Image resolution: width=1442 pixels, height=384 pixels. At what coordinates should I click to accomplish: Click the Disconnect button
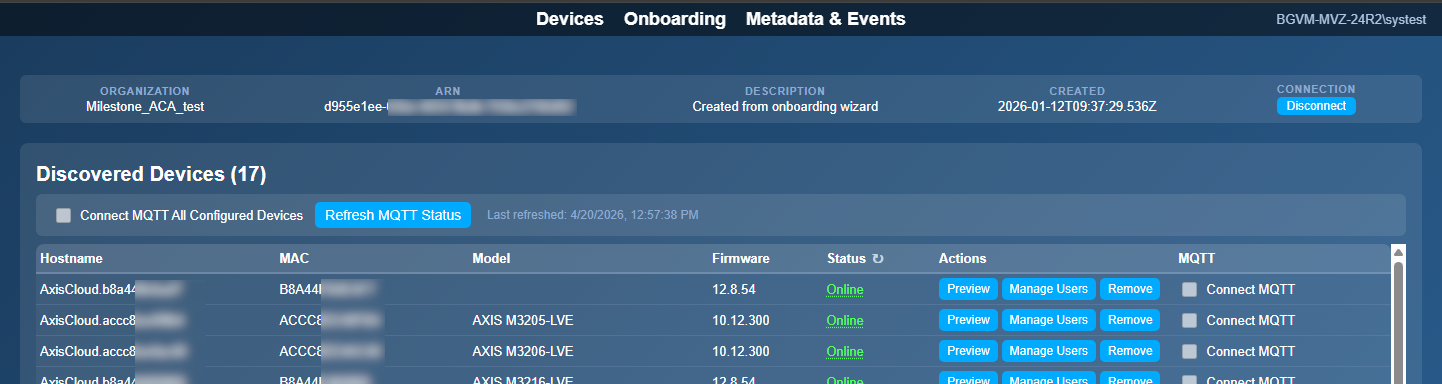coord(1316,106)
